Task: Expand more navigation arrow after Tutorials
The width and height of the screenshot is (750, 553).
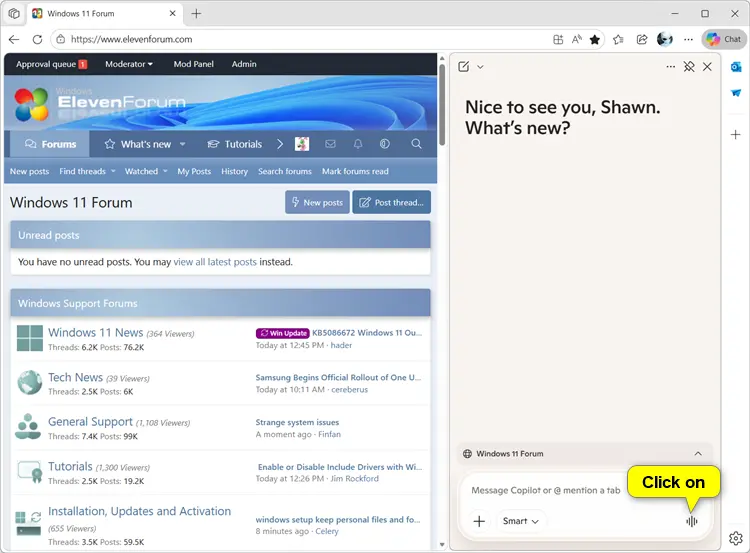Action: click(x=280, y=144)
